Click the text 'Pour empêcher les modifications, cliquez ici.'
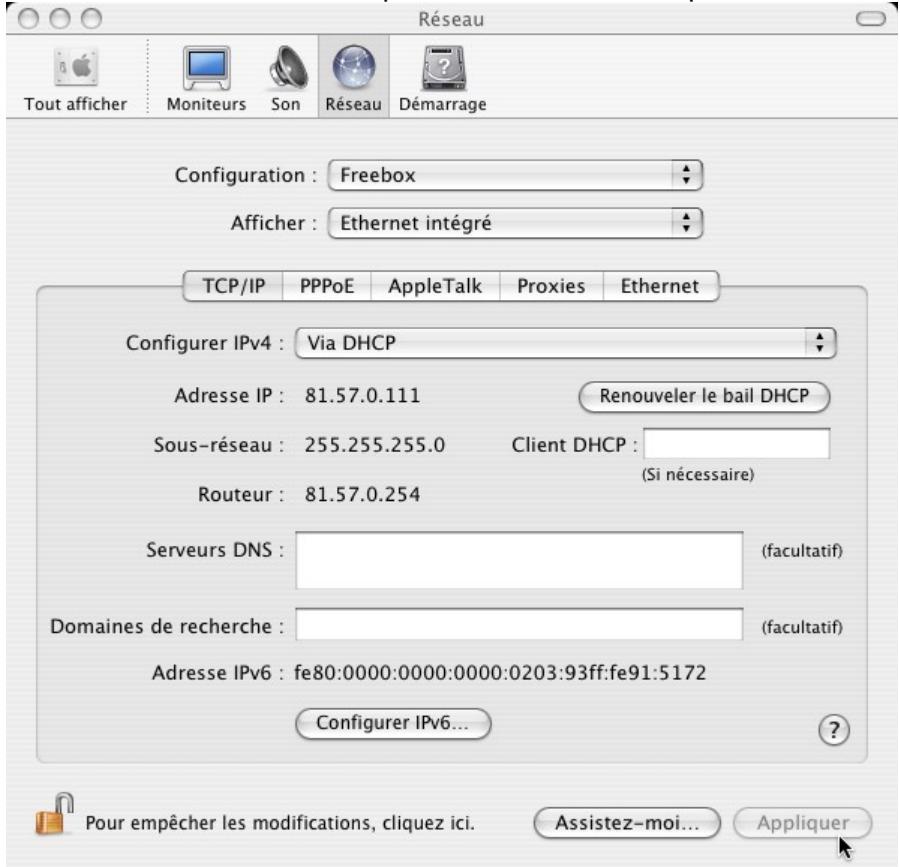The height and width of the screenshot is (867, 900). tap(280, 823)
